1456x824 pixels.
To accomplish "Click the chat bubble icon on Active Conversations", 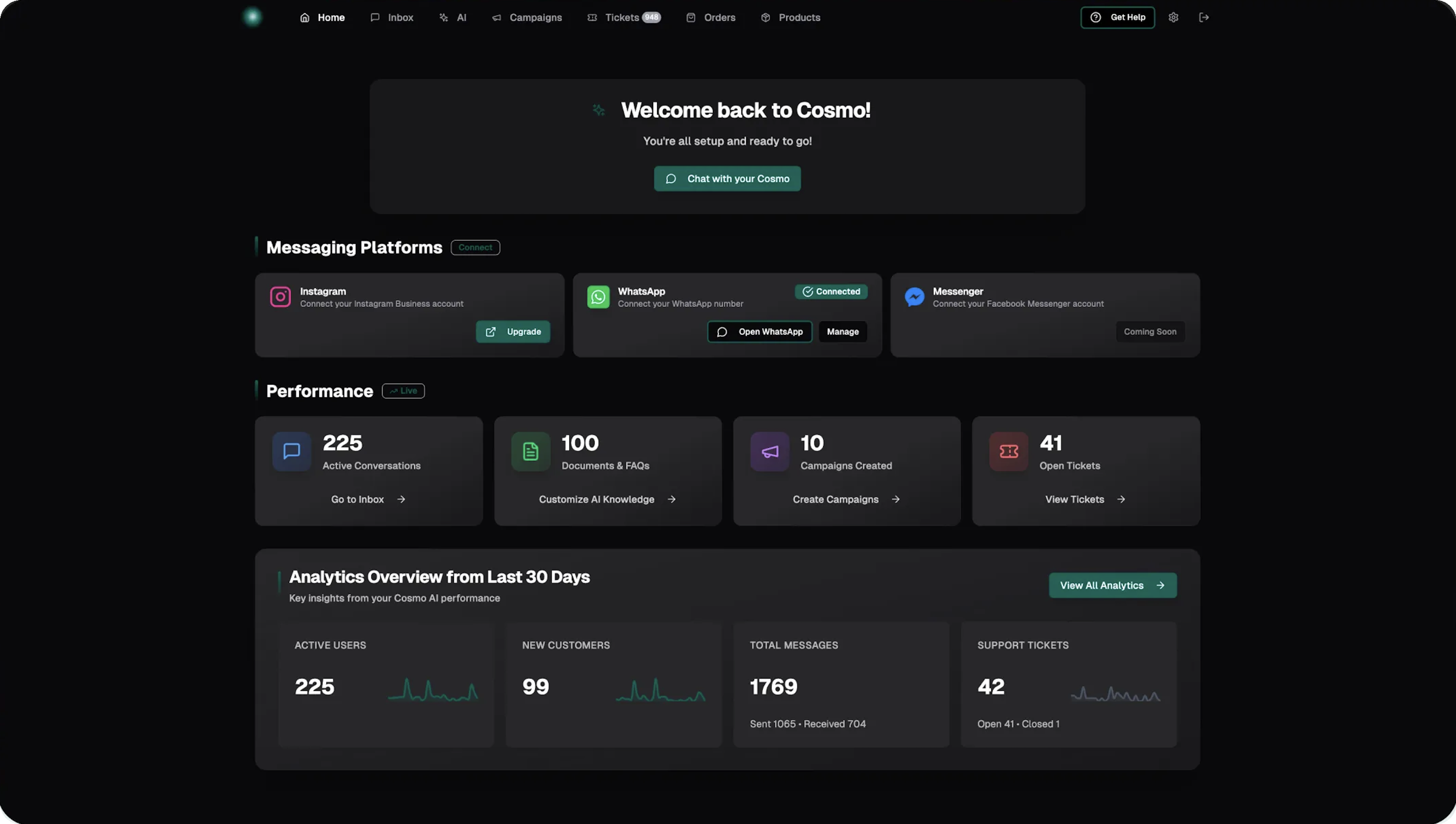I will [291, 451].
